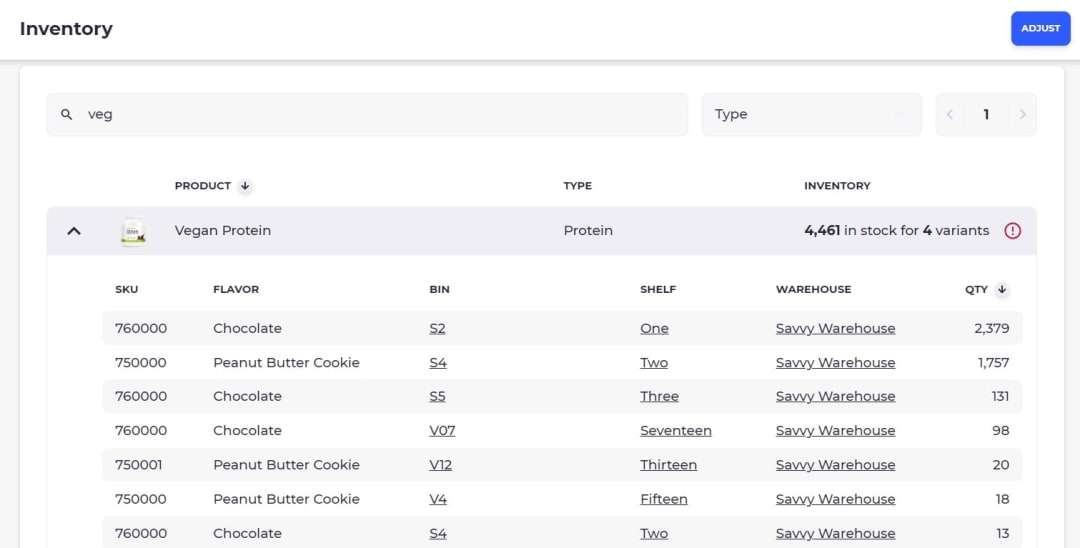The image size is (1080, 548).
Task: Select the Vegan Protein product name
Action: (222, 231)
